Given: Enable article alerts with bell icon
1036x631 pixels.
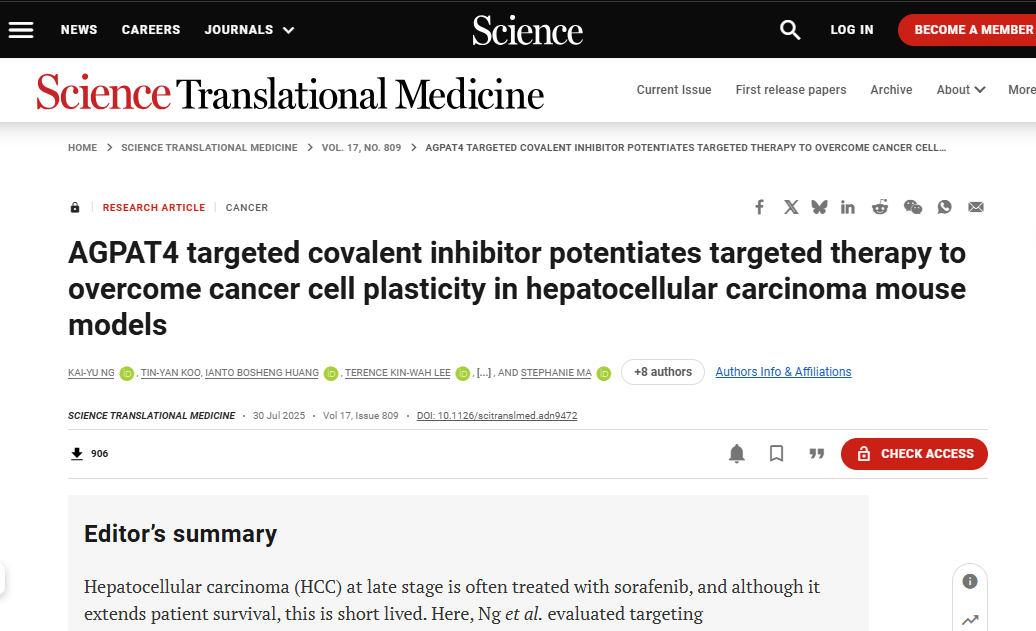Looking at the screenshot, I should tap(737, 454).
